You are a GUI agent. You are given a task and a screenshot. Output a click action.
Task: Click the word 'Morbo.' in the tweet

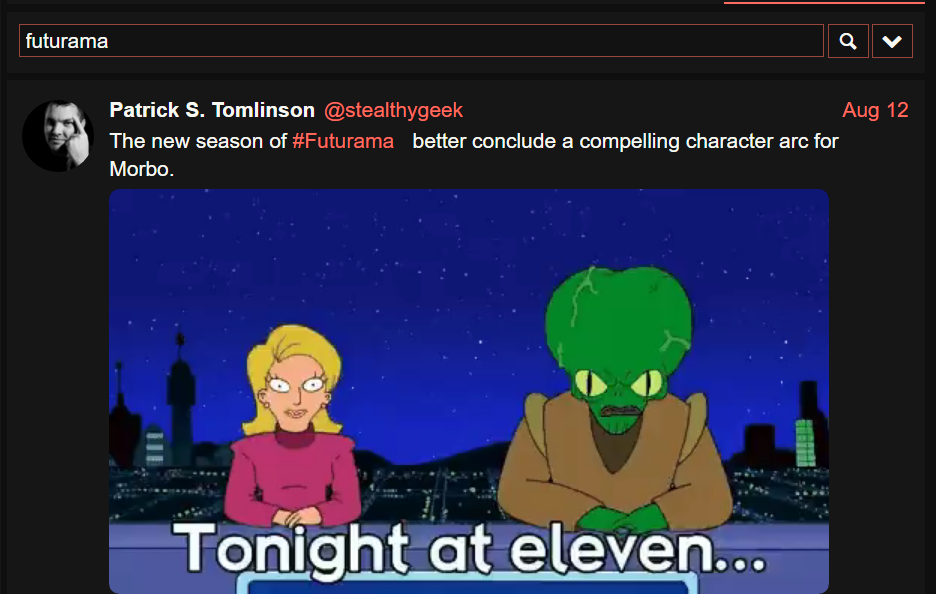(142, 169)
